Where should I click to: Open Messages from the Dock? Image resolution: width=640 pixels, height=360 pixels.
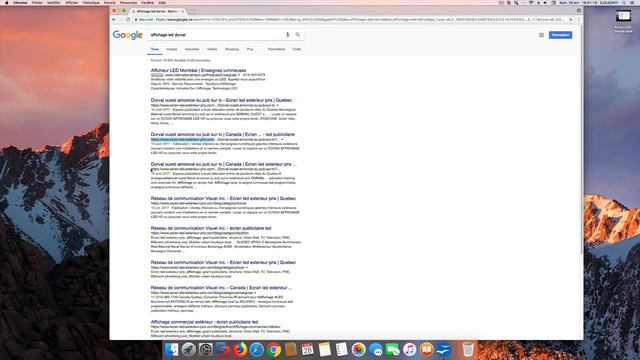(376, 349)
